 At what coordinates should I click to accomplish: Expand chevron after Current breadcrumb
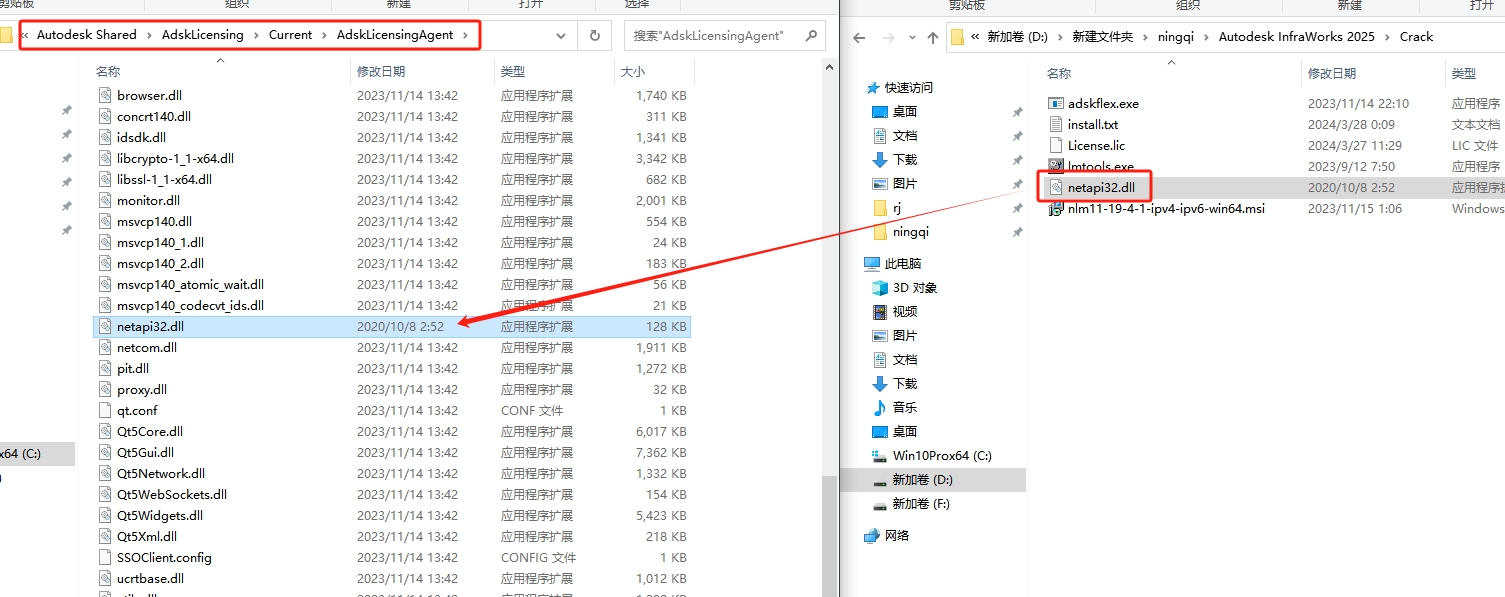click(325, 35)
